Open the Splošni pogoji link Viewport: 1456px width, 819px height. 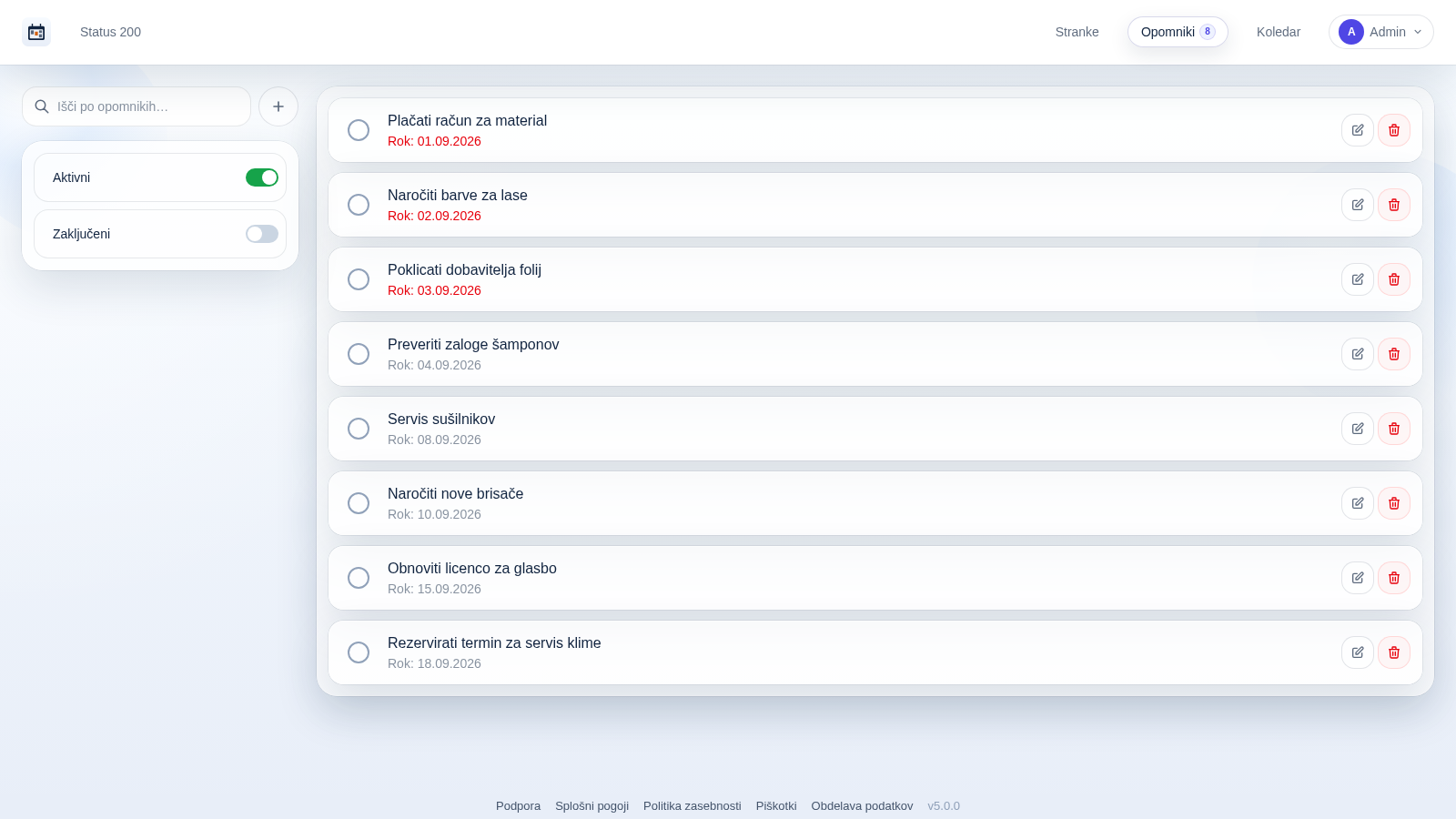click(592, 806)
